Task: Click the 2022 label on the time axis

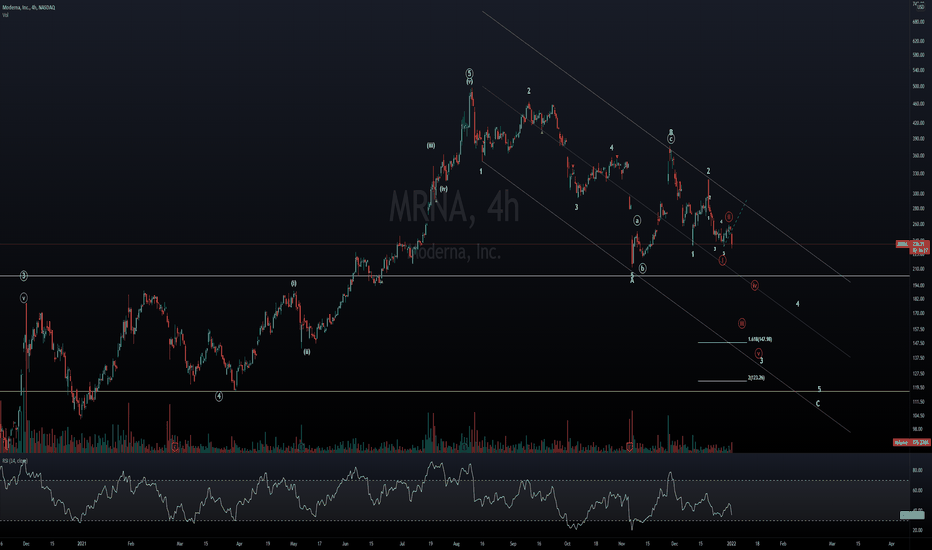Action: 732,543
